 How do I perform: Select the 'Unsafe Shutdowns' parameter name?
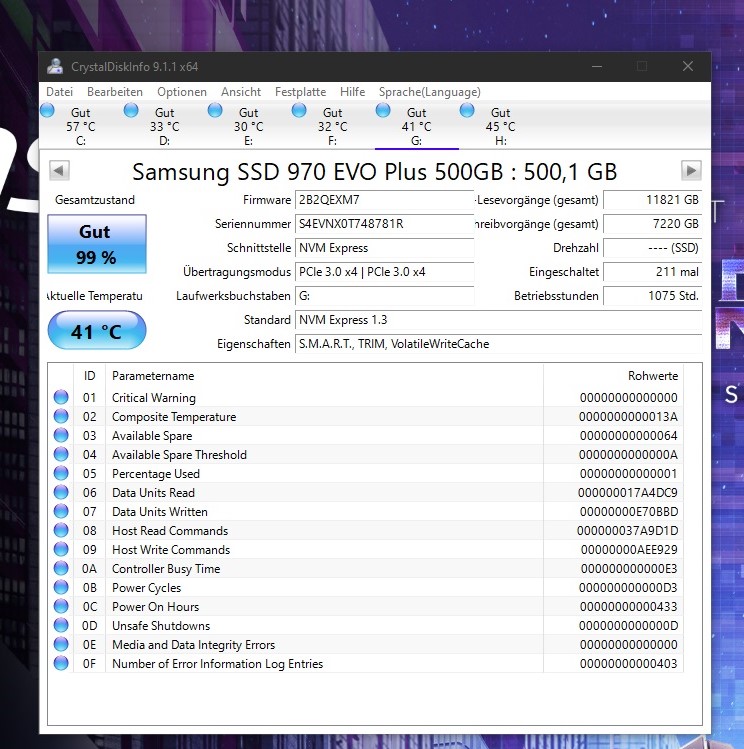pos(161,626)
